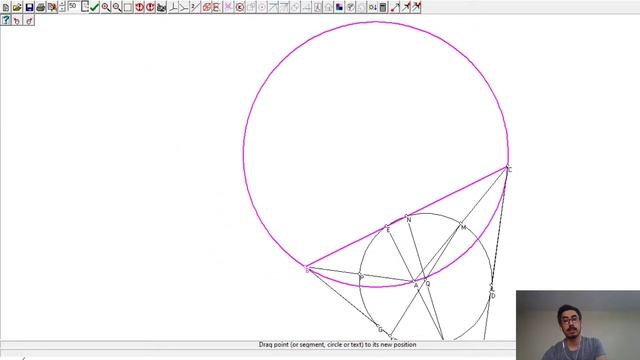Screen dimensions: 640x360
Task: Click the export icon next to the printer
Action: click(52, 7)
